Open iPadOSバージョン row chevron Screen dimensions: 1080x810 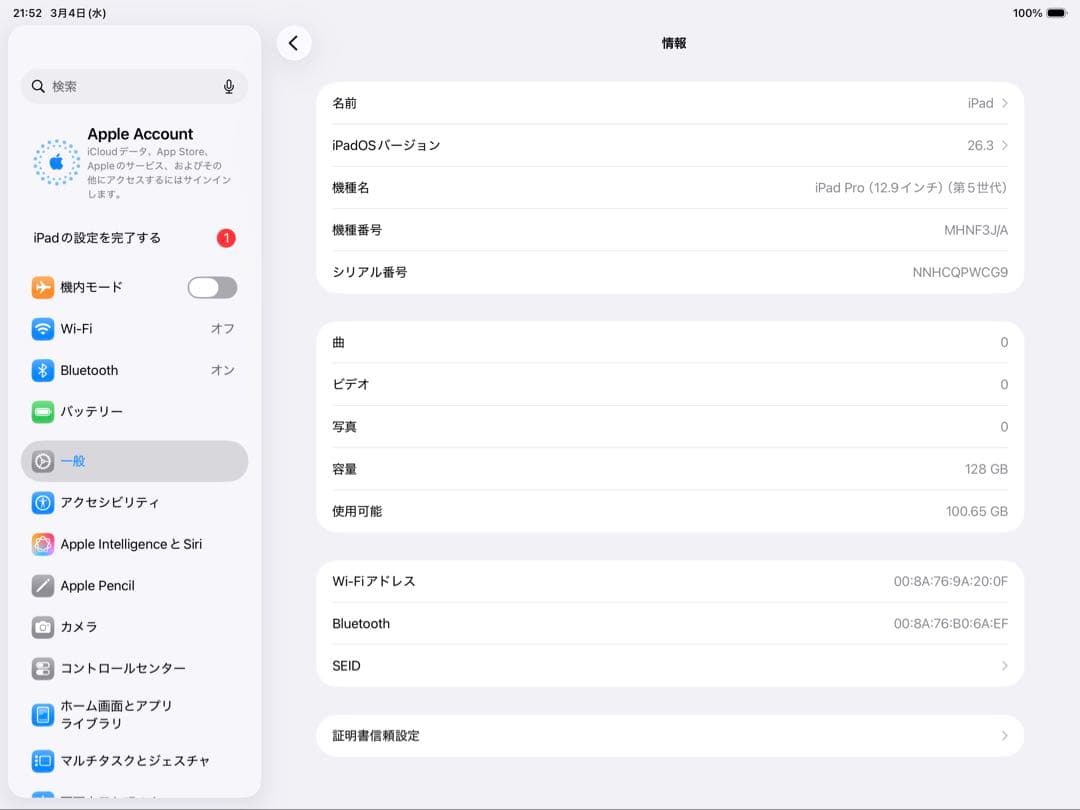tap(1005, 145)
